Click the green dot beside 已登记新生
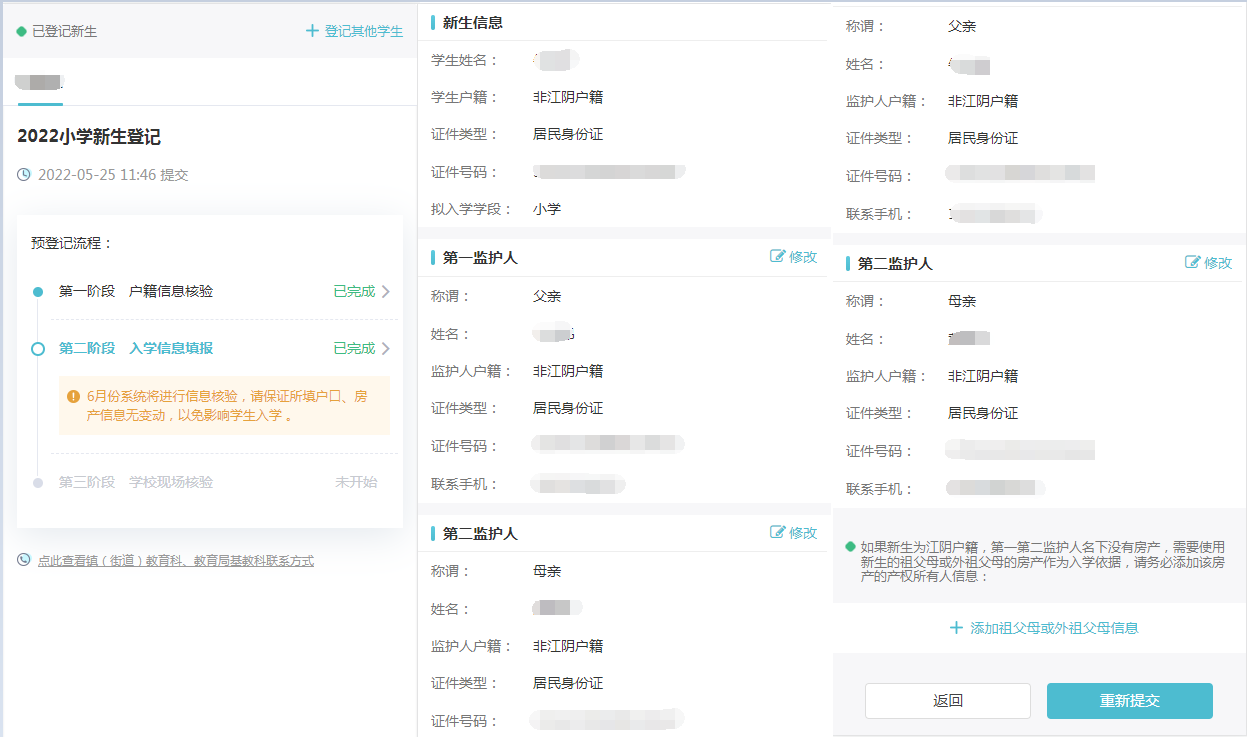This screenshot has width=1247, height=737. 21,32
